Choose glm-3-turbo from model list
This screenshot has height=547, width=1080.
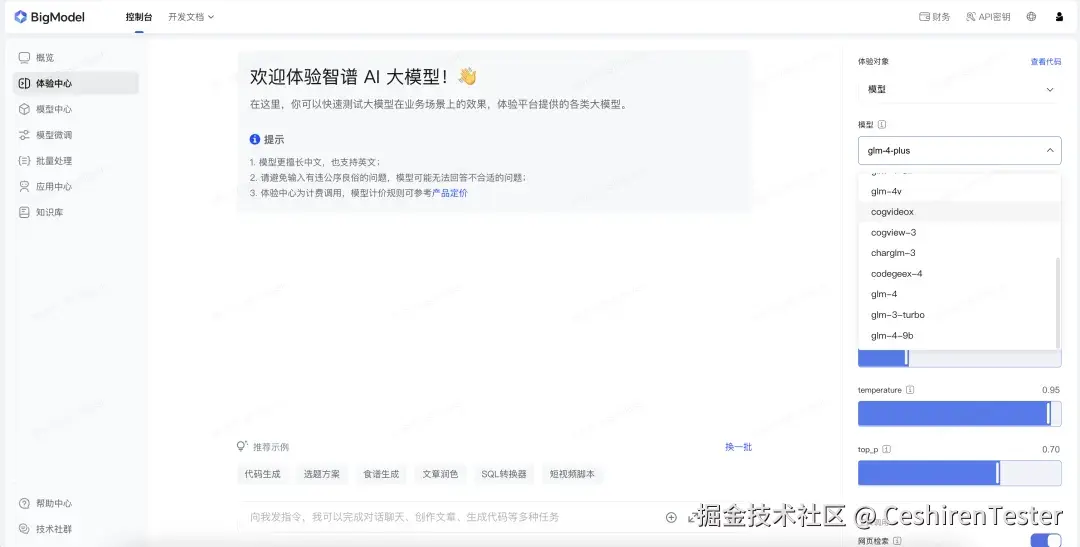(959, 315)
